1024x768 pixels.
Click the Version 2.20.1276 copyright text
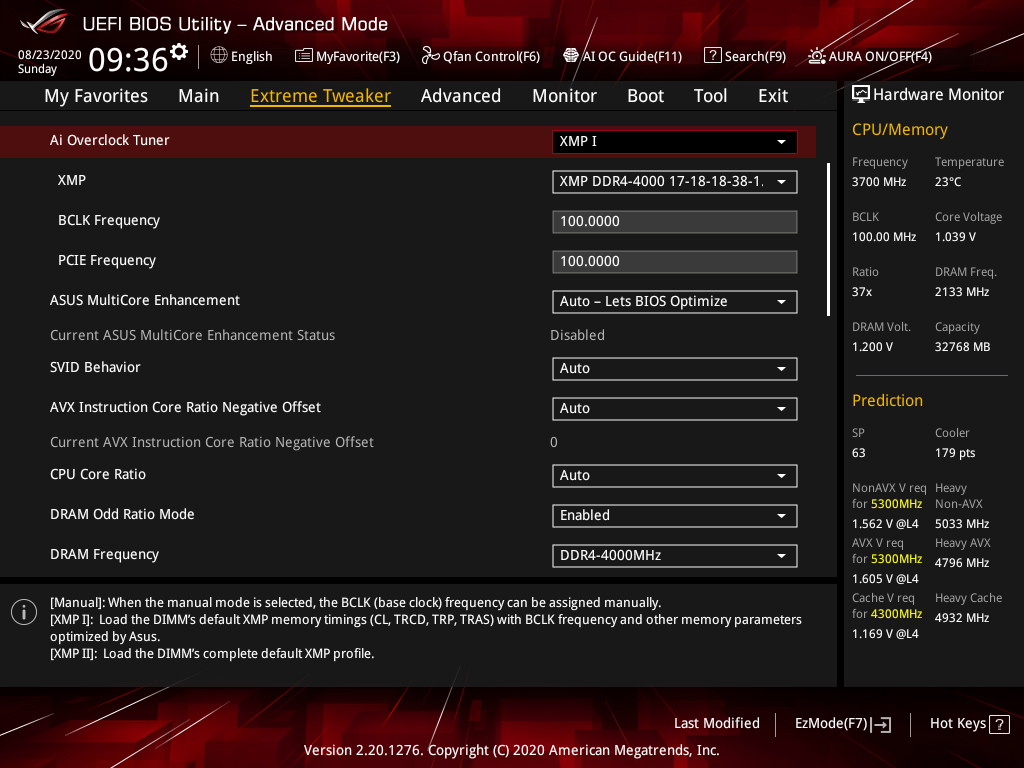[x=511, y=750]
